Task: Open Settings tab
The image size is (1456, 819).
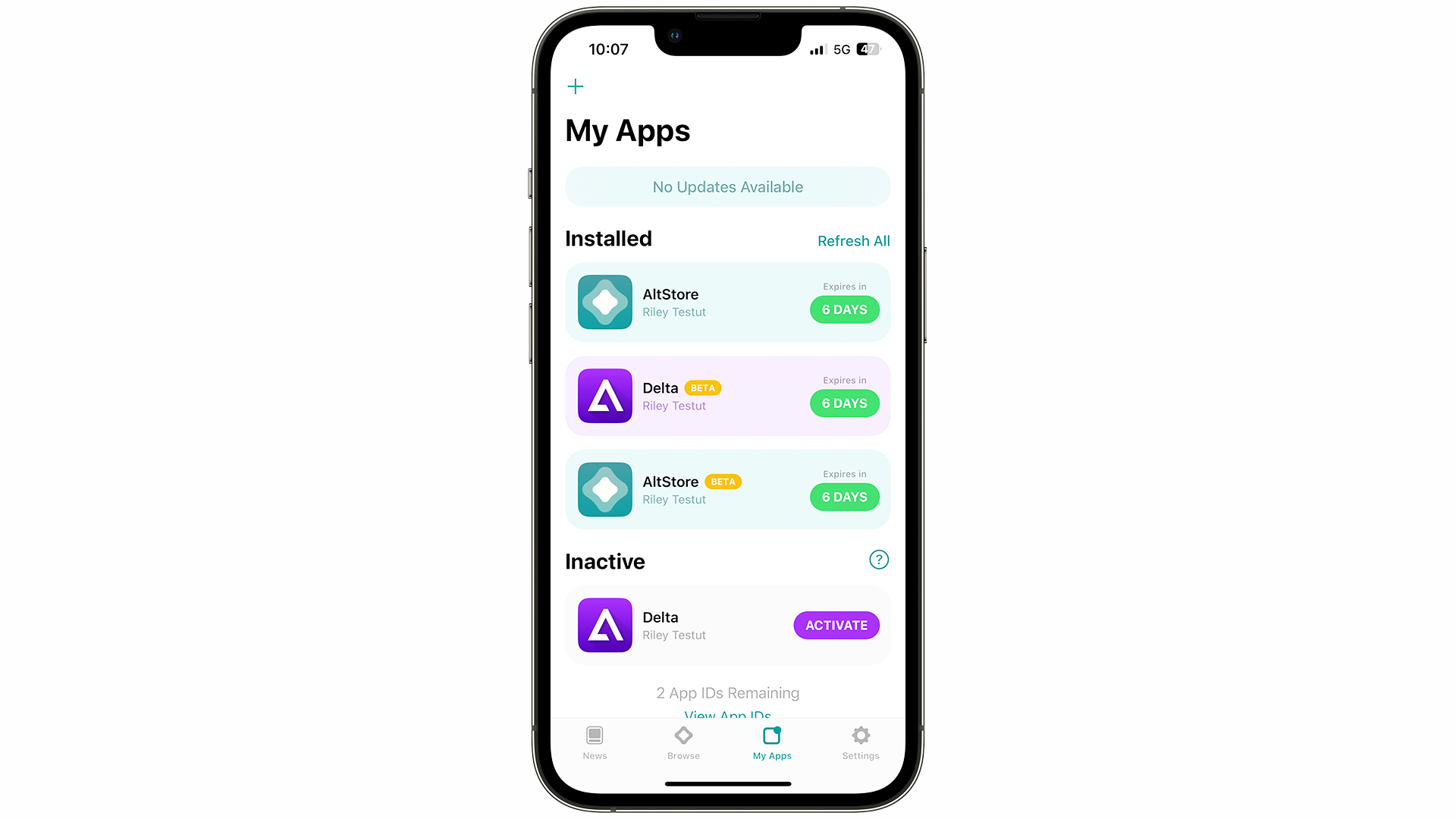Action: point(860,743)
